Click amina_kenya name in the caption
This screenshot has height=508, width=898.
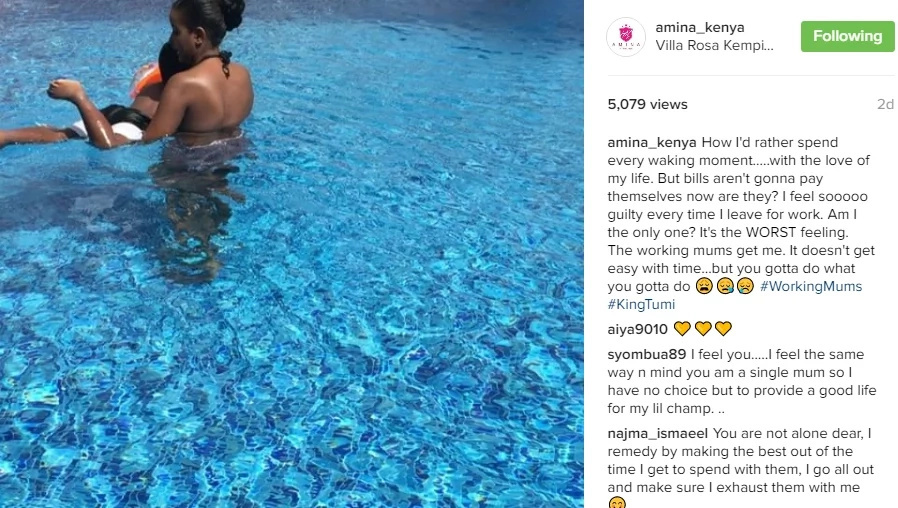(x=652, y=143)
